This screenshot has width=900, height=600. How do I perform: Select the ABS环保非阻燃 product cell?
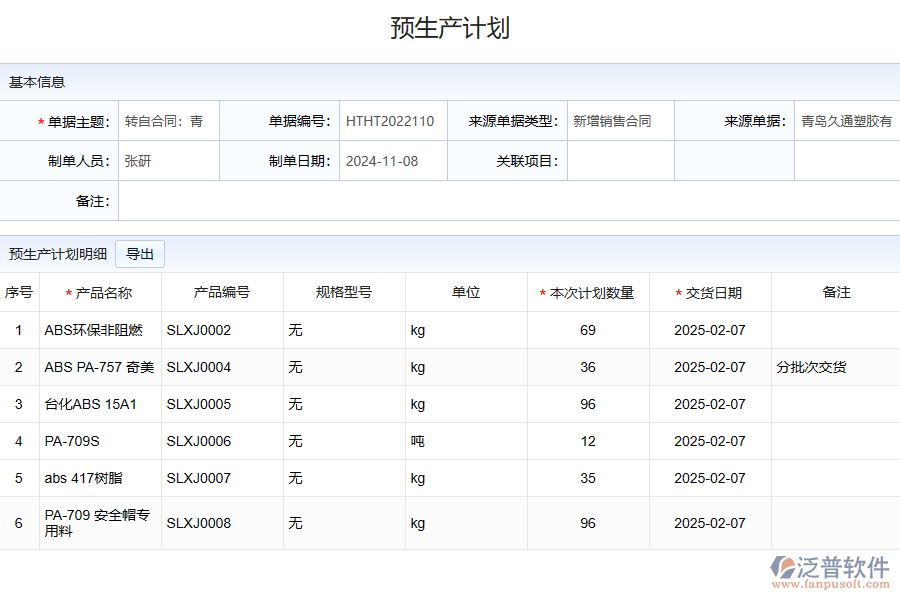click(x=94, y=330)
